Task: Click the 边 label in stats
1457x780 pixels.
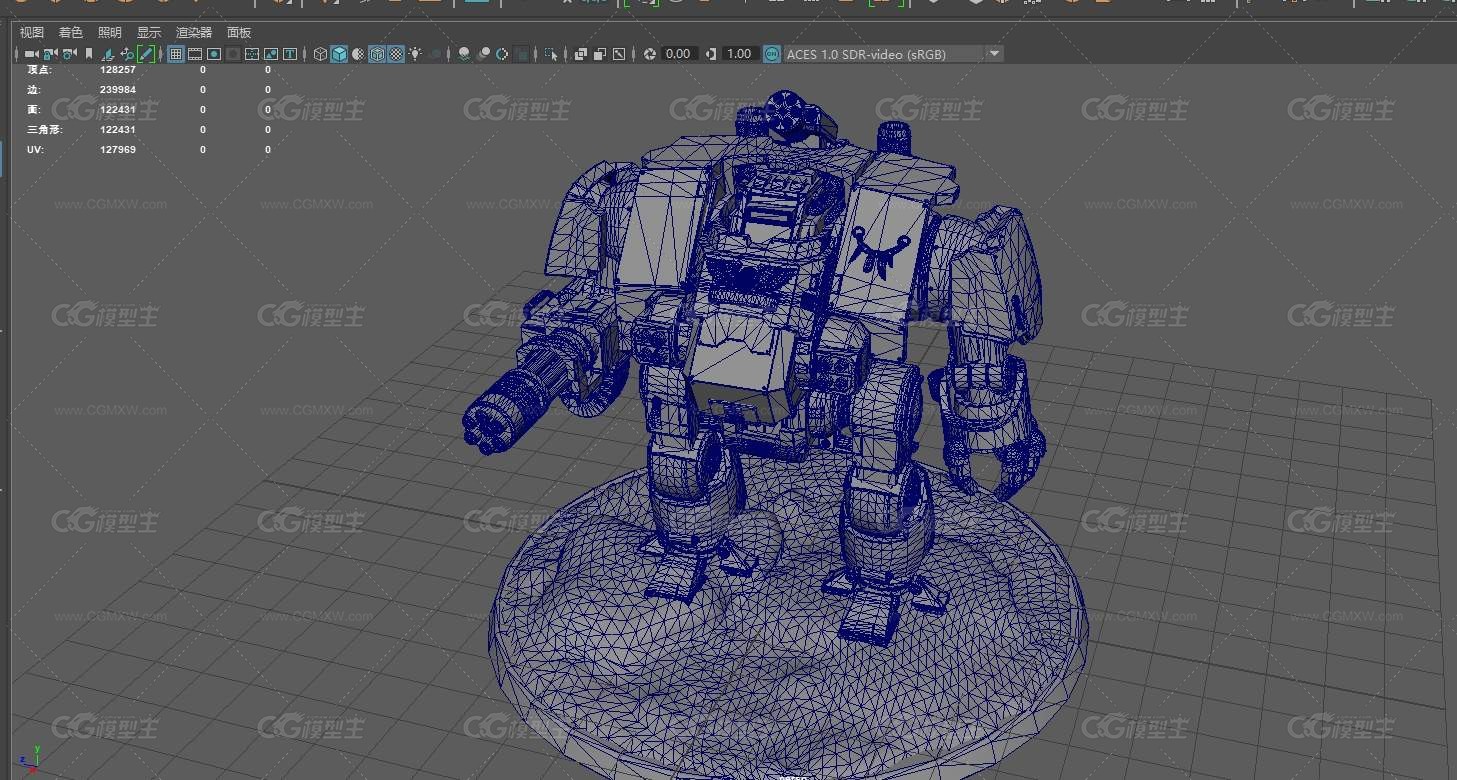Action: coord(33,90)
